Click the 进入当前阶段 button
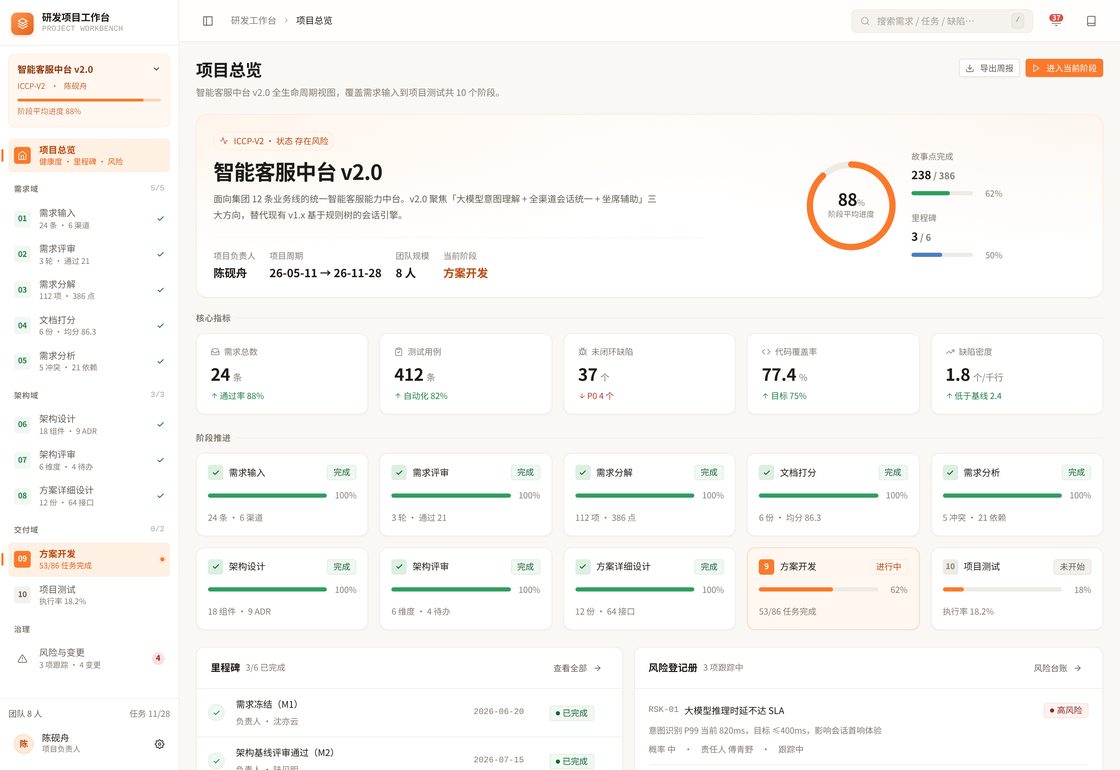 pos(1064,68)
